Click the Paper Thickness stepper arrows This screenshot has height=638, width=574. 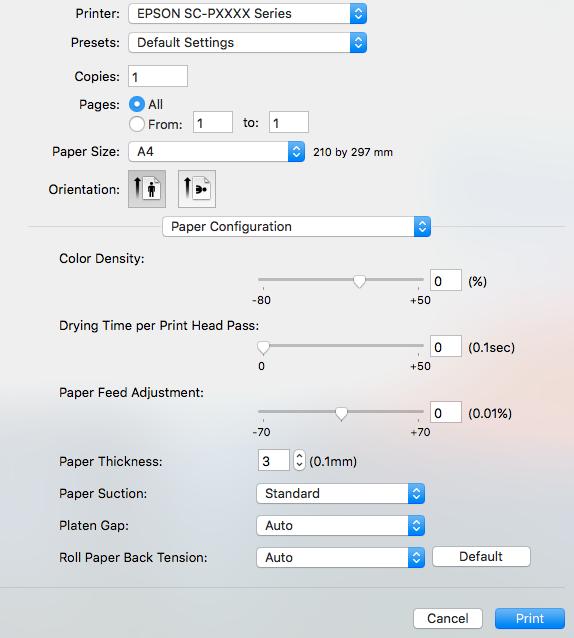pyautogui.click(x=299, y=460)
